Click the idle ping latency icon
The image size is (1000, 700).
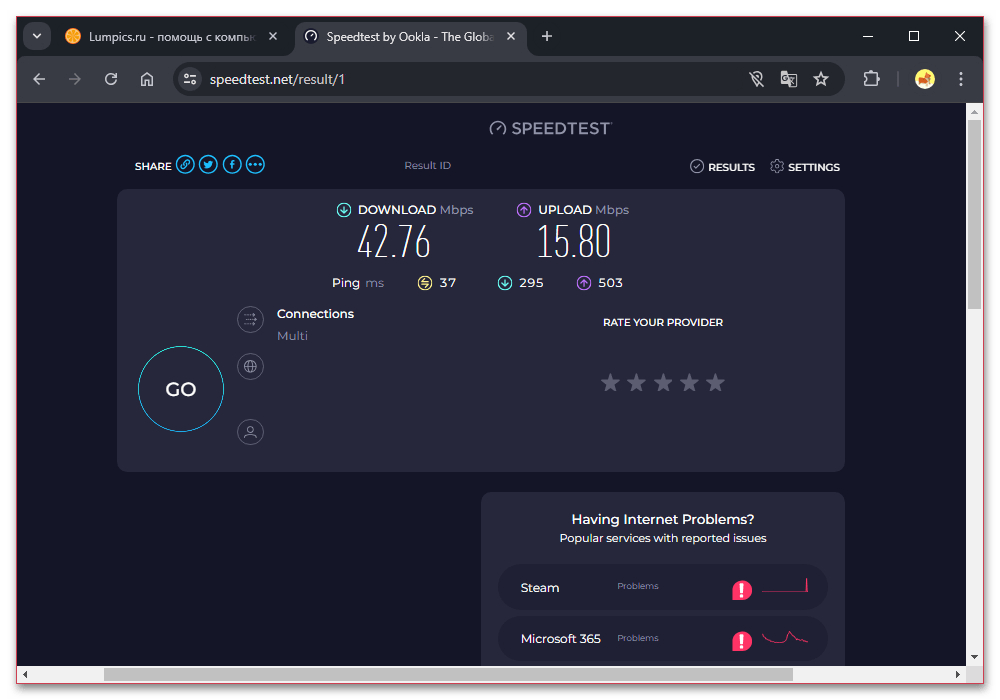(425, 283)
